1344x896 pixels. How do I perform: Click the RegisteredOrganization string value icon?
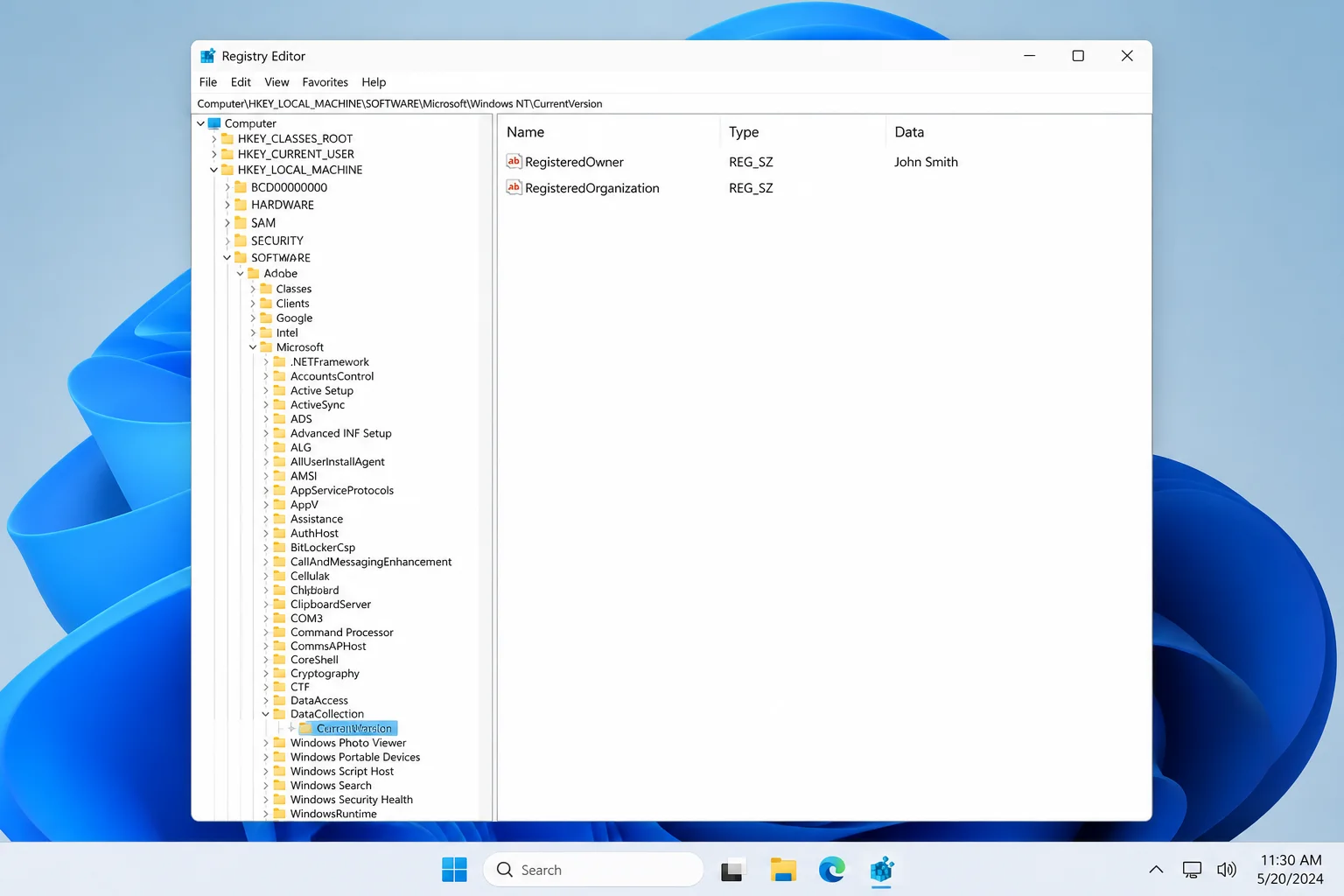[514, 187]
